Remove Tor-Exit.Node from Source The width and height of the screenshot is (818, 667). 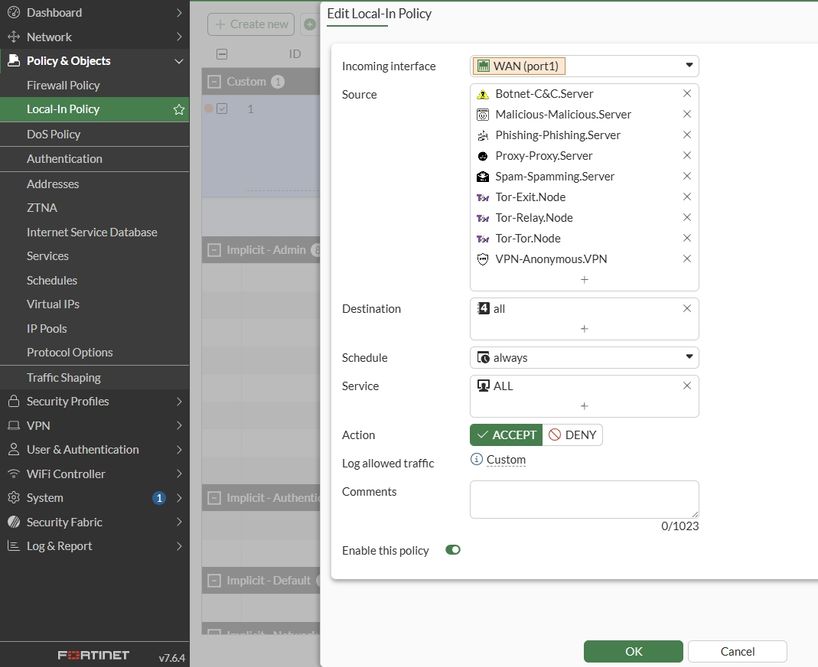coord(687,197)
